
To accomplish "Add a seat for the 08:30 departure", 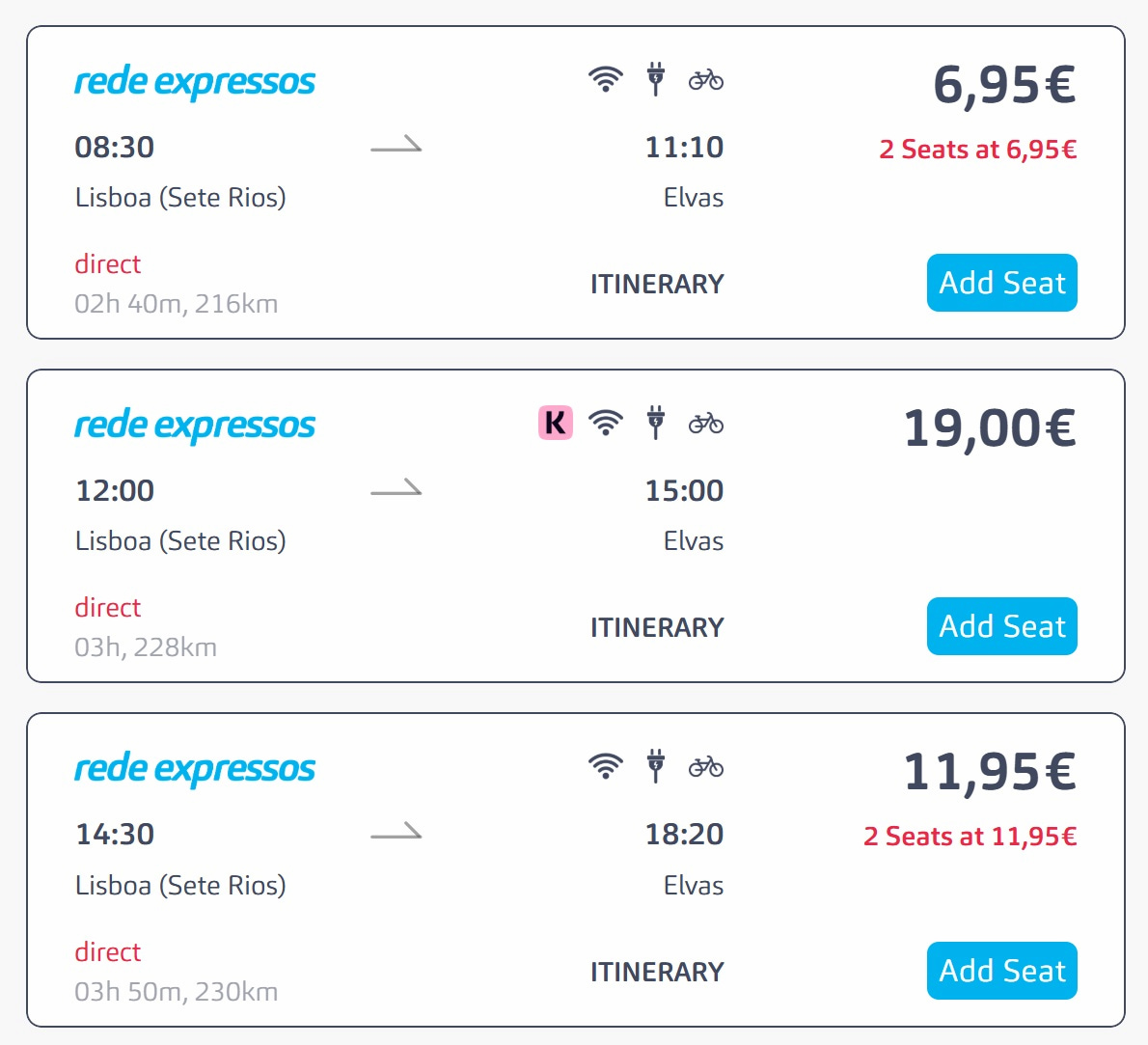I will (x=1001, y=283).
